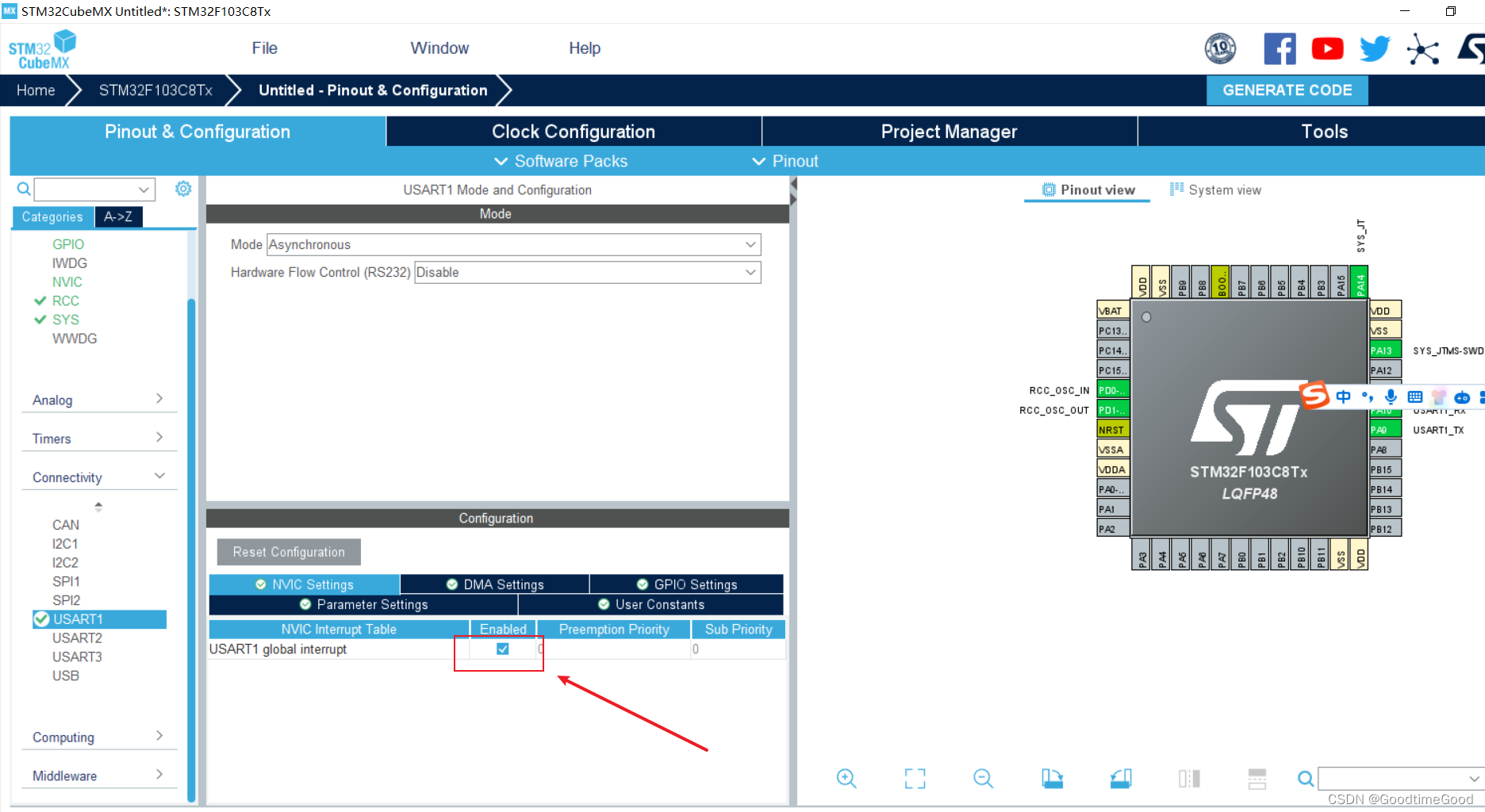Image resolution: width=1485 pixels, height=812 pixels.
Task: Click the horizontal split view icon
Action: pyautogui.click(x=1257, y=779)
